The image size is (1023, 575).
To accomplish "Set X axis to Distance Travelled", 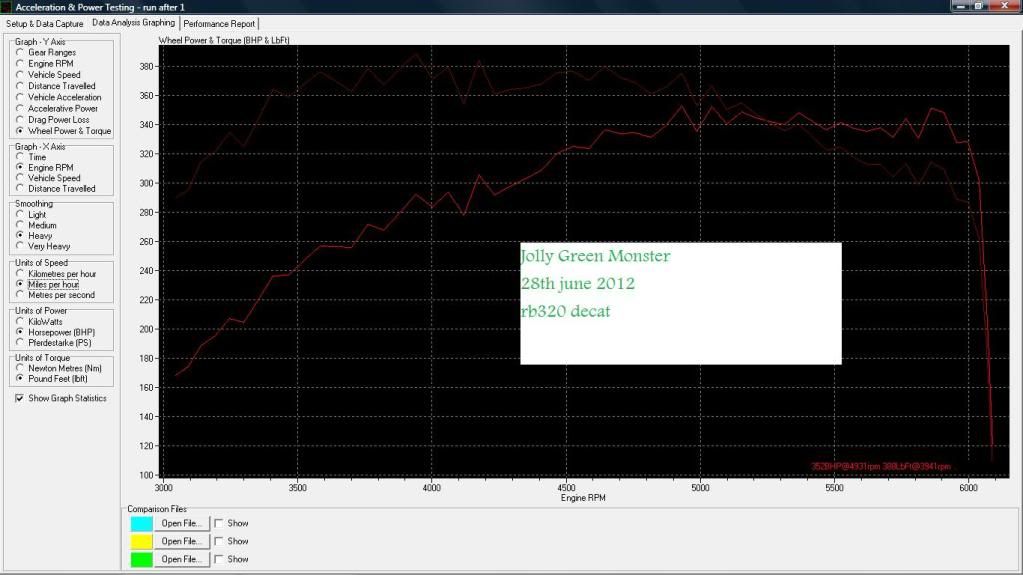I will pyautogui.click(x=20, y=189).
